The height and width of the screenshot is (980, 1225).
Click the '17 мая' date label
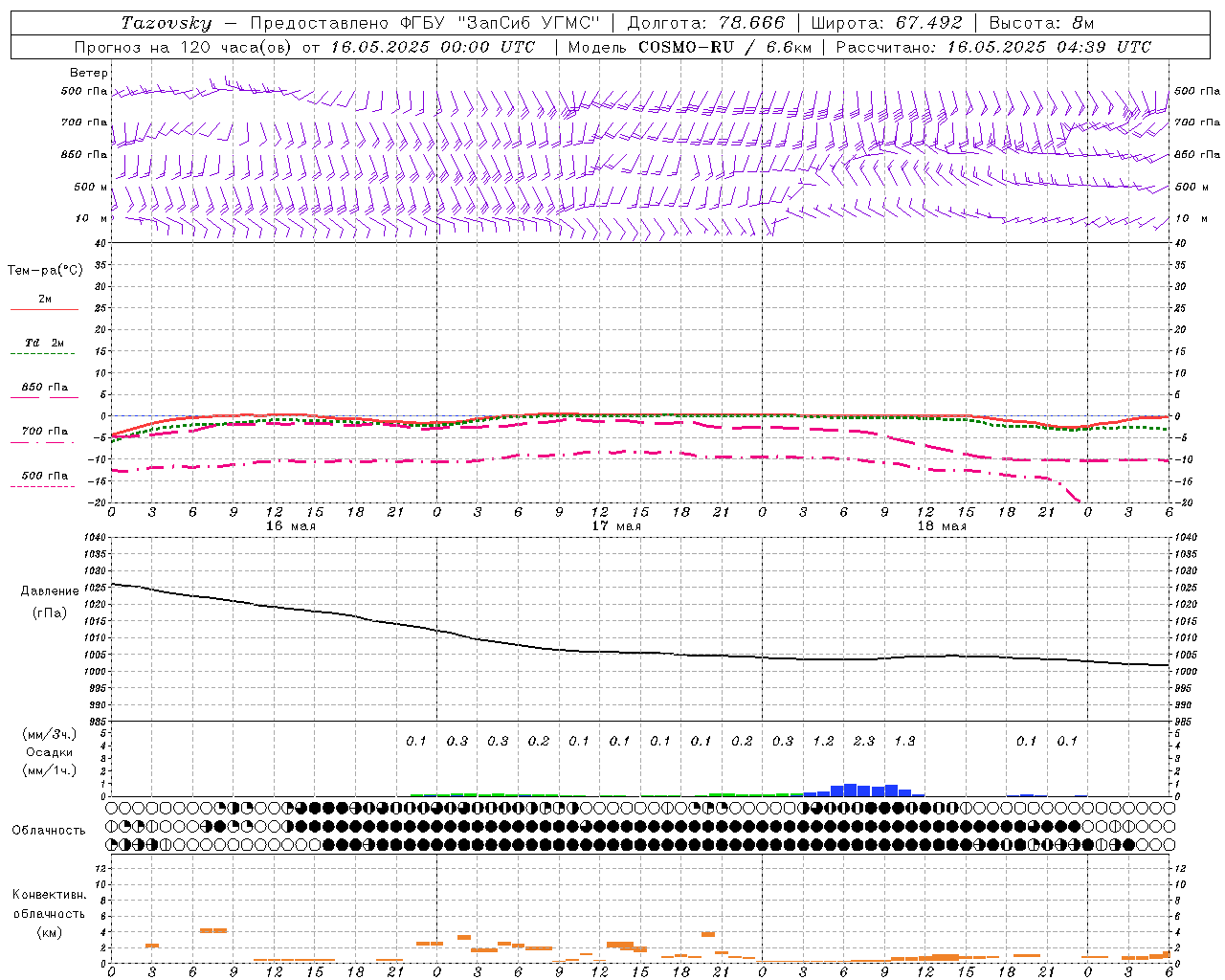(616, 525)
